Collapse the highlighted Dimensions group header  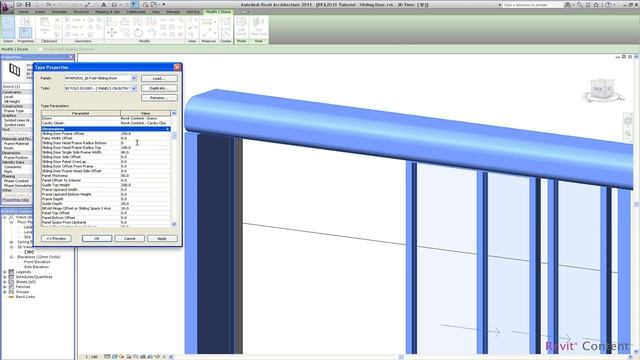coord(167,129)
